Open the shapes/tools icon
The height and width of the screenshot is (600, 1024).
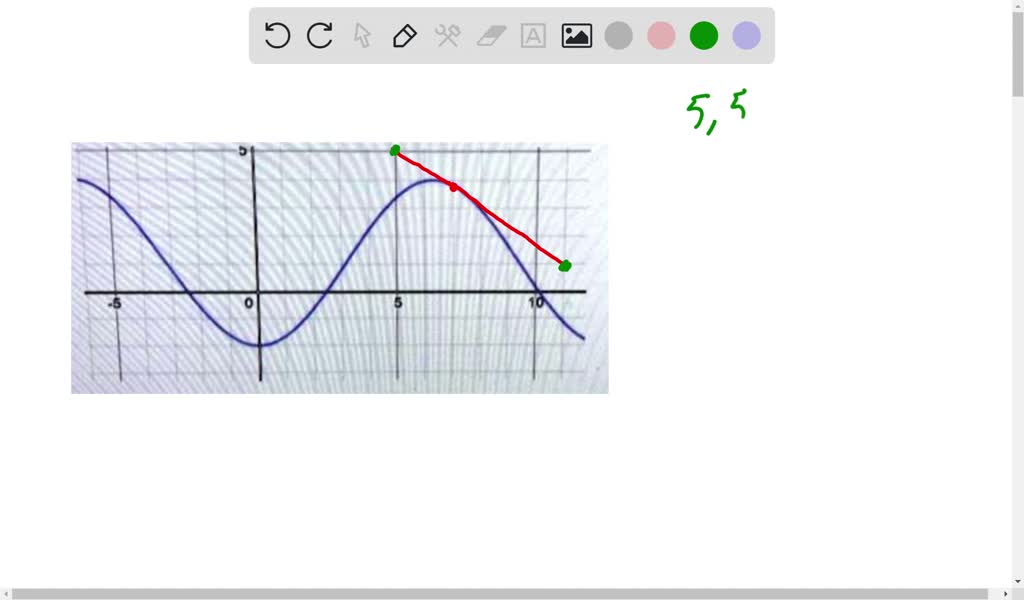point(447,35)
